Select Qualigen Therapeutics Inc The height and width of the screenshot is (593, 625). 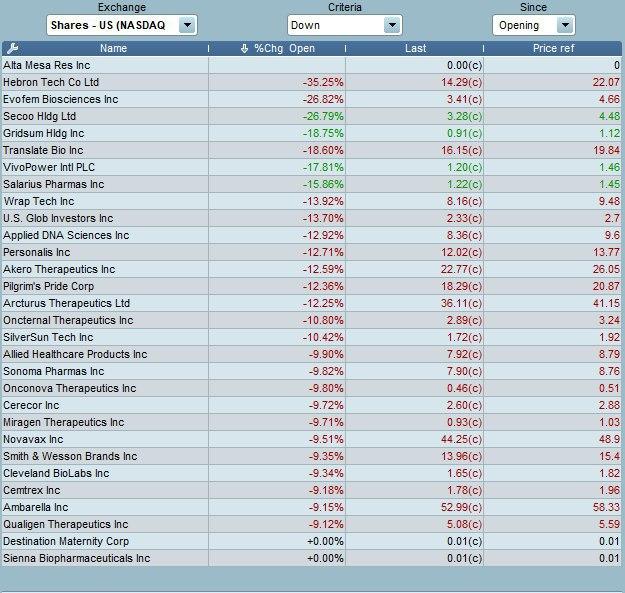[x=66, y=524]
